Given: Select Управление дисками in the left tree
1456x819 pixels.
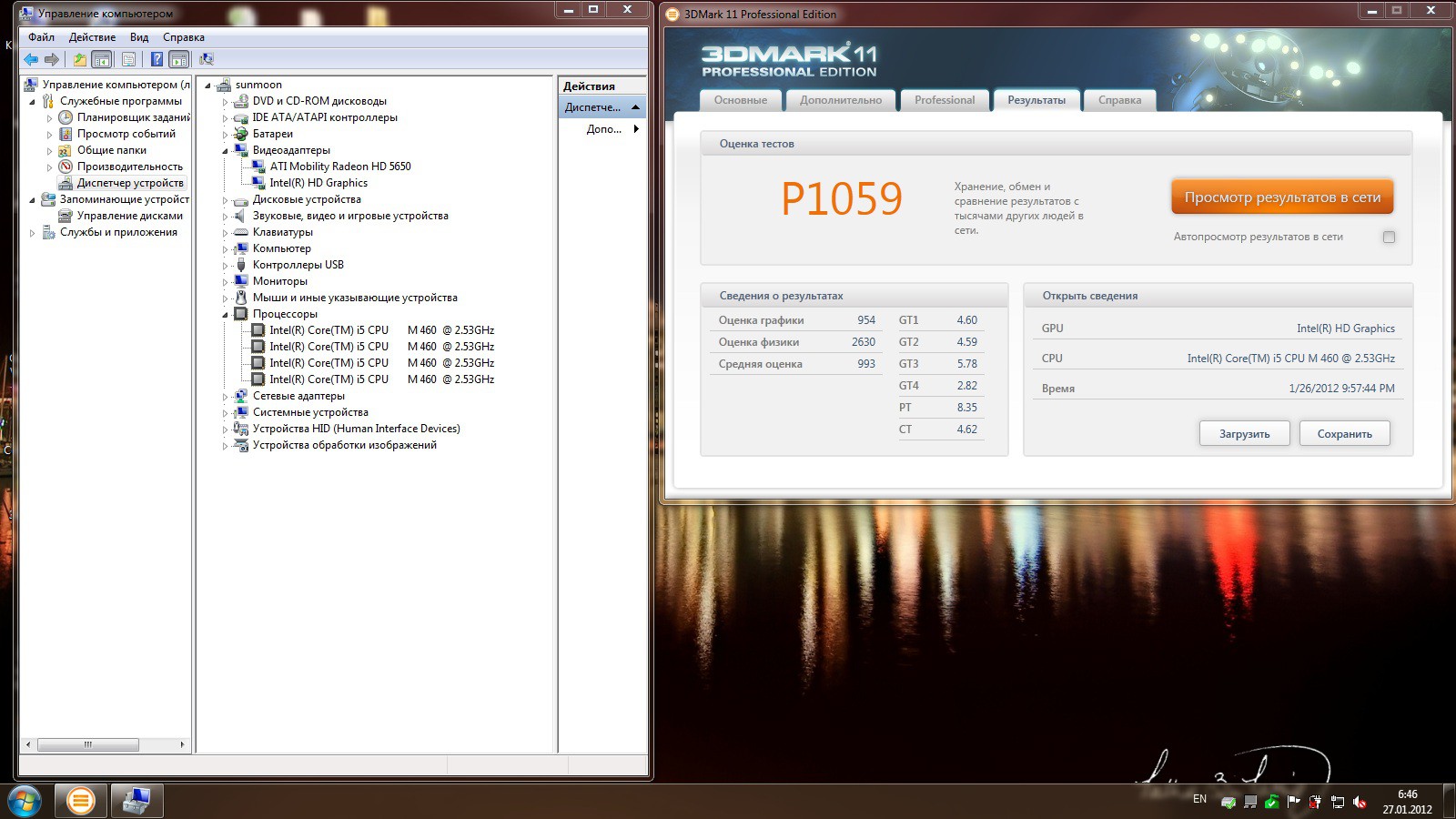Looking at the screenshot, I should [130, 216].
